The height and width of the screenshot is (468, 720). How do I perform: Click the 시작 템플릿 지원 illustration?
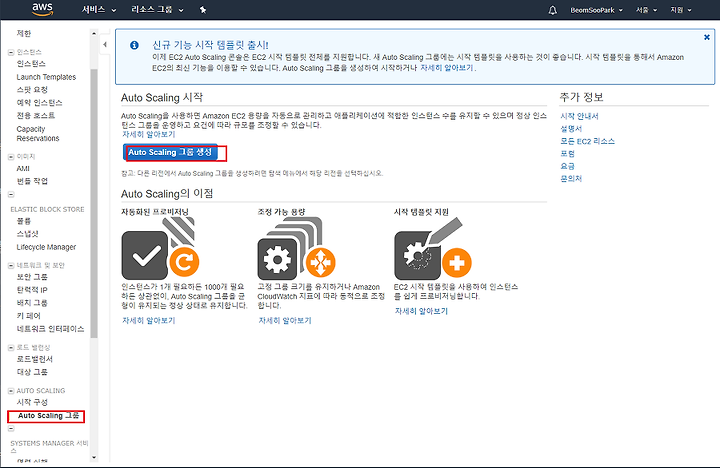(x=433, y=248)
